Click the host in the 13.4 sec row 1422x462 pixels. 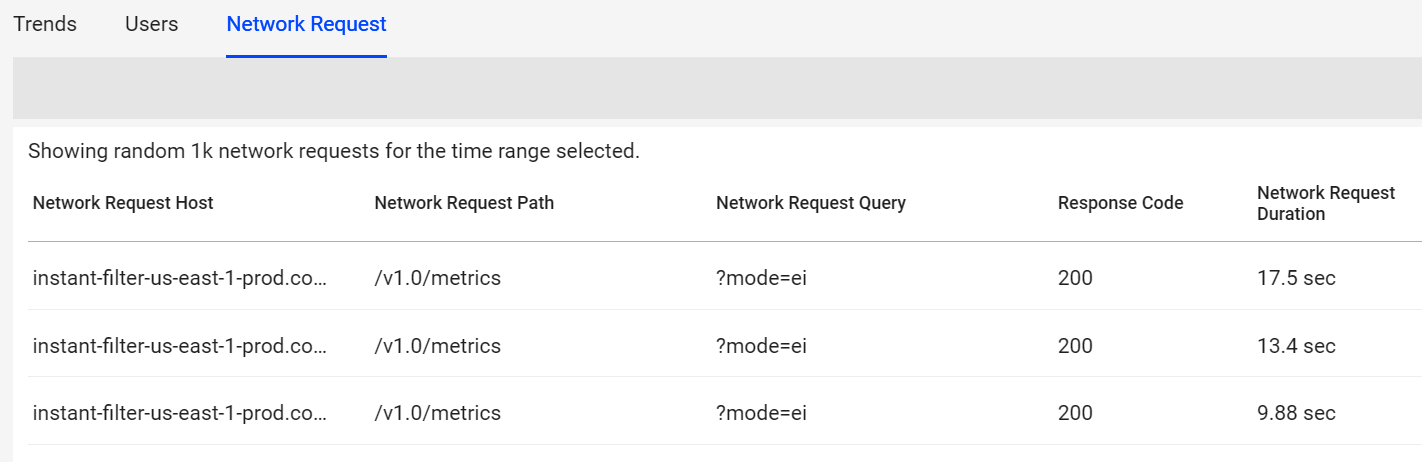[180, 346]
